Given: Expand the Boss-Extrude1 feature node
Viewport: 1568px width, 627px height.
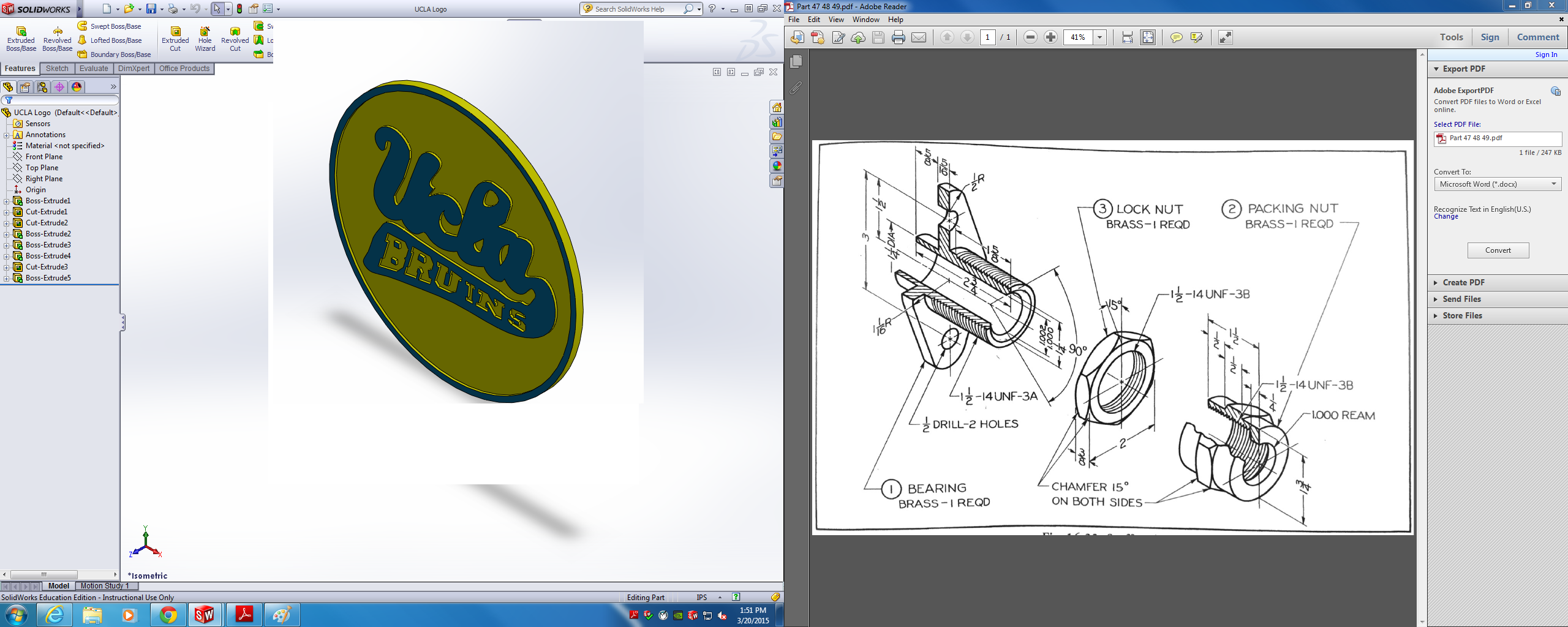Looking at the screenshot, I should [x=6, y=201].
